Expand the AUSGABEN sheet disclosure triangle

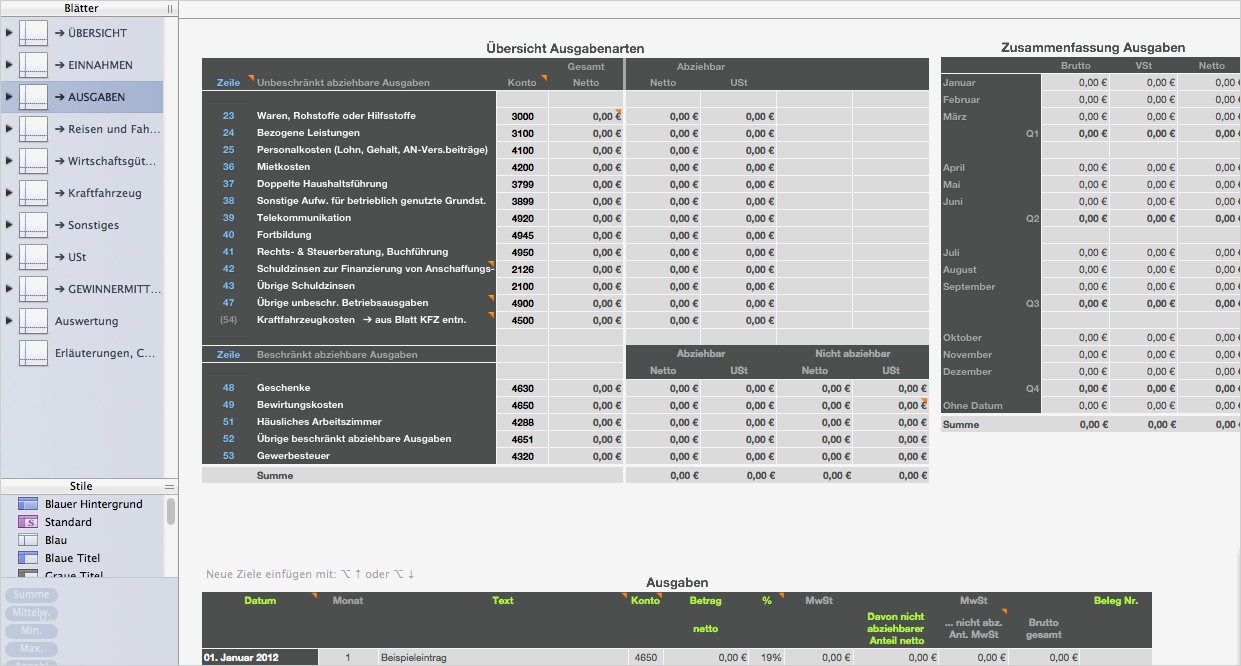[9, 97]
